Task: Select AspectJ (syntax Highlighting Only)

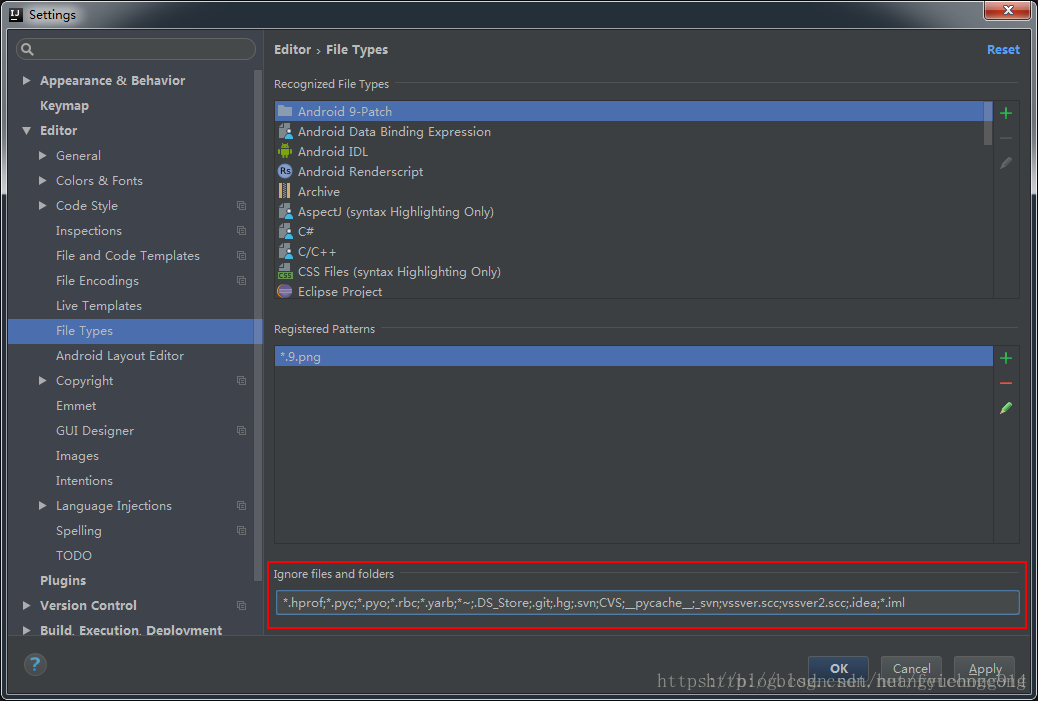Action: [x=395, y=212]
